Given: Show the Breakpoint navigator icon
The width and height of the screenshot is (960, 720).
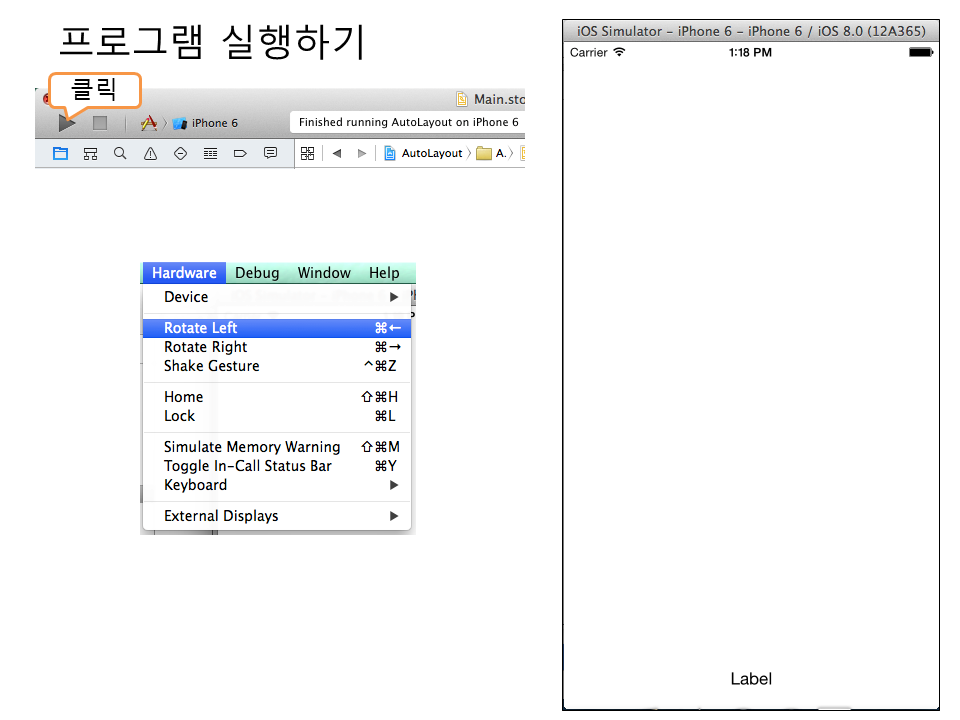Looking at the screenshot, I should 240,153.
